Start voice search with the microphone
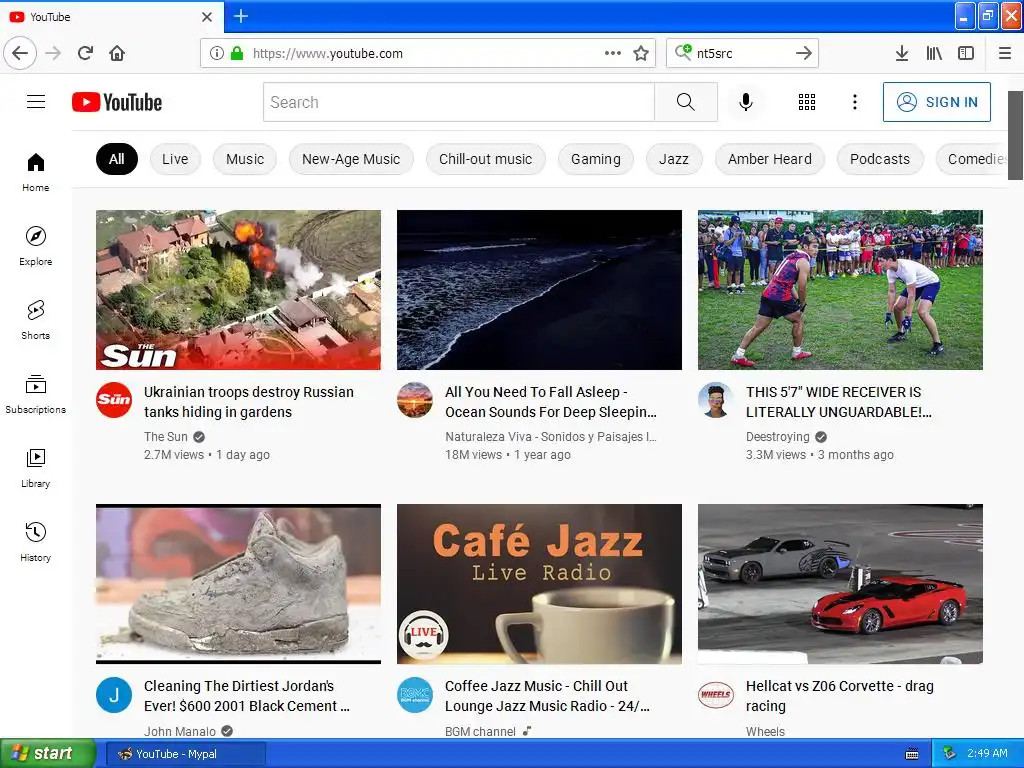The height and width of the screenshot is (768, 1024). coord(746,102)
